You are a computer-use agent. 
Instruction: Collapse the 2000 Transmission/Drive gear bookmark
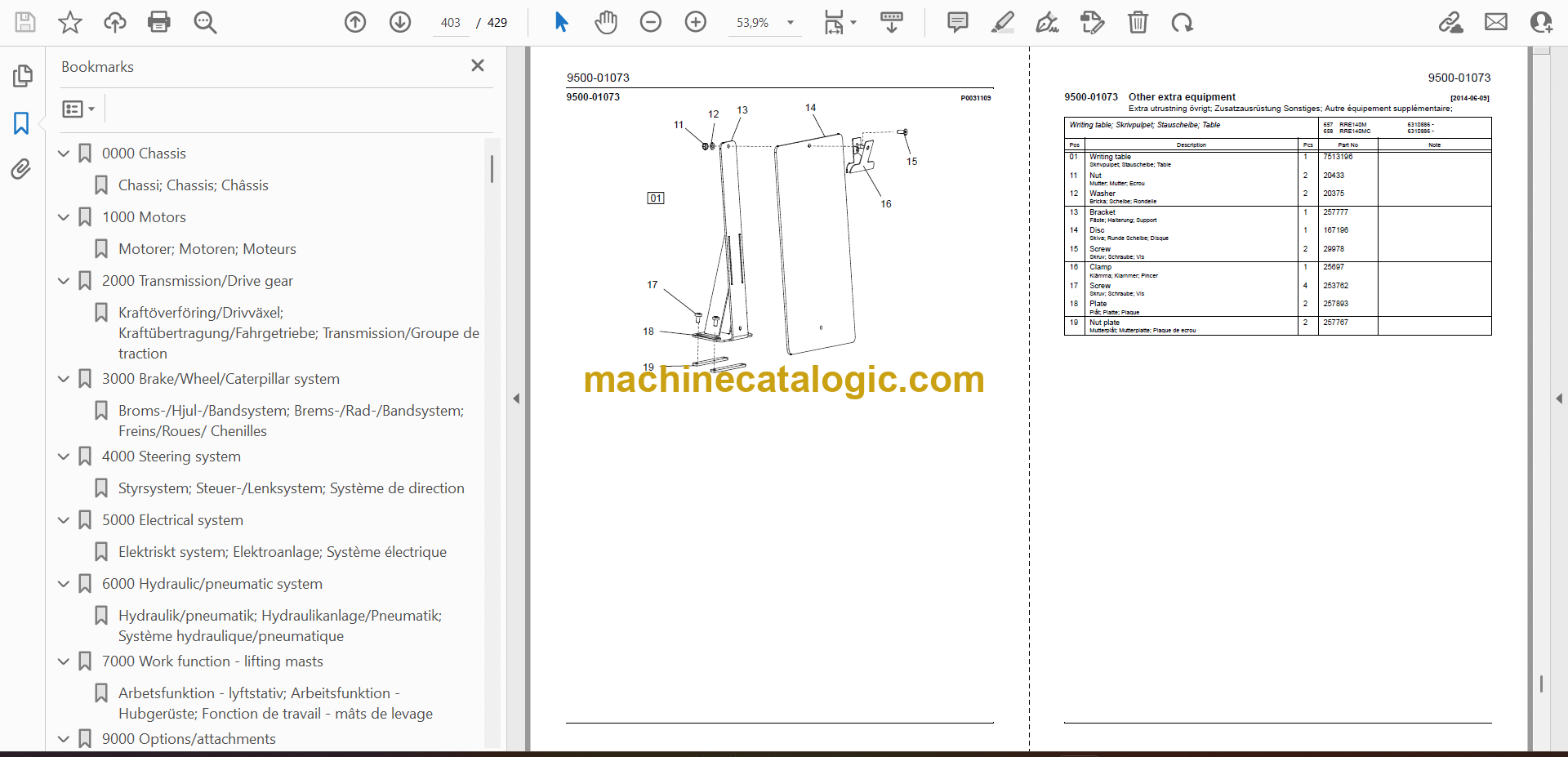click(x=64, y=281)
